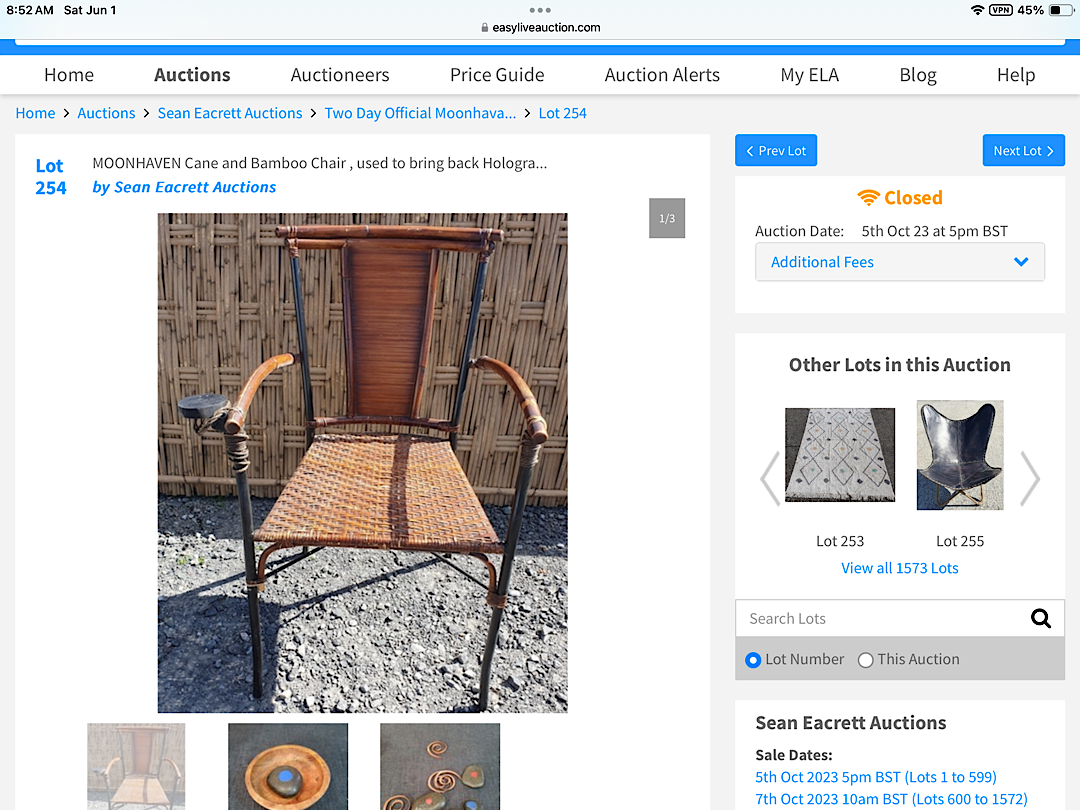Viewport: 1080px width, 810px height.
Task: Open the Lot 253 rug thumbnail
Action: tap(840, 455)
